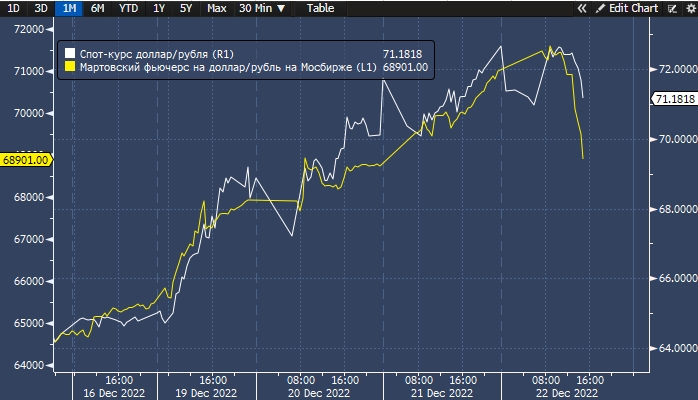Click white swatch for spot dollar/ruble series
The image size is (698, 400).
(68, 53)
